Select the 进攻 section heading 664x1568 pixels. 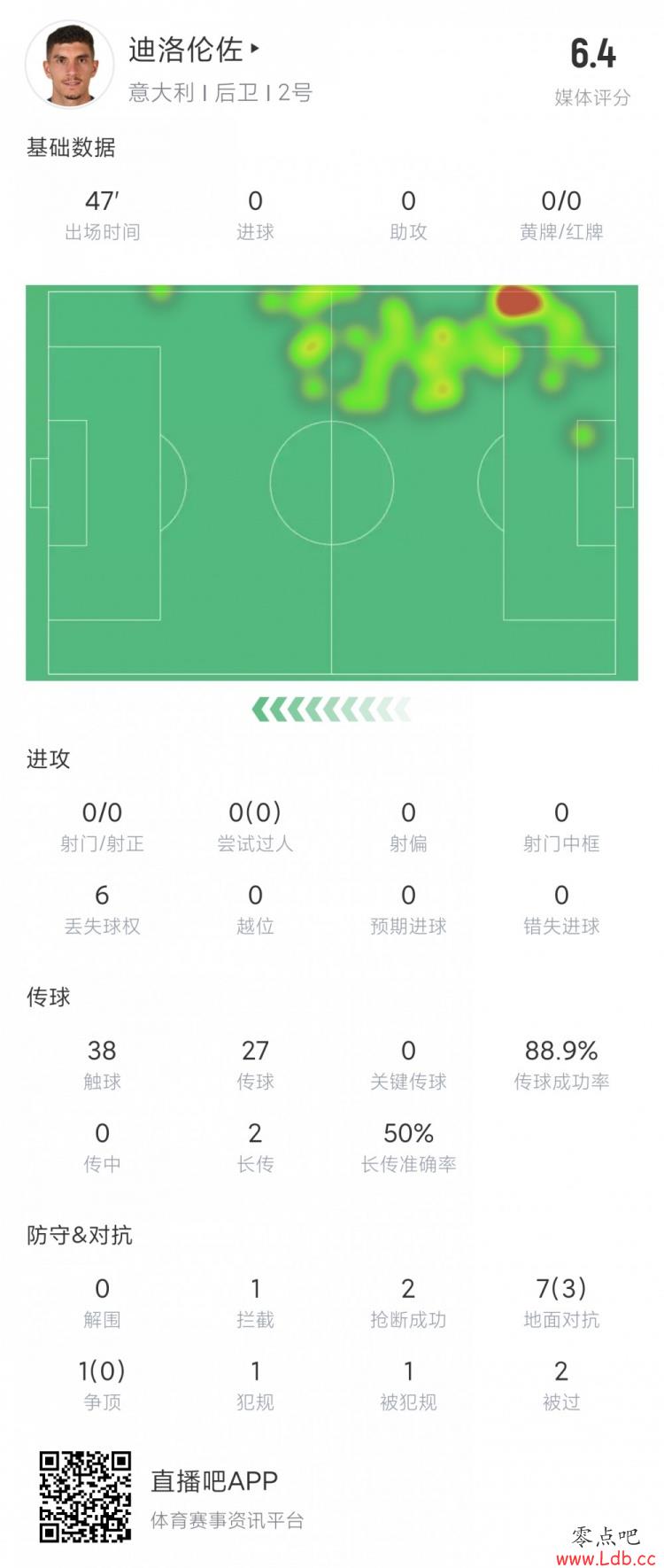click(48, 758)
